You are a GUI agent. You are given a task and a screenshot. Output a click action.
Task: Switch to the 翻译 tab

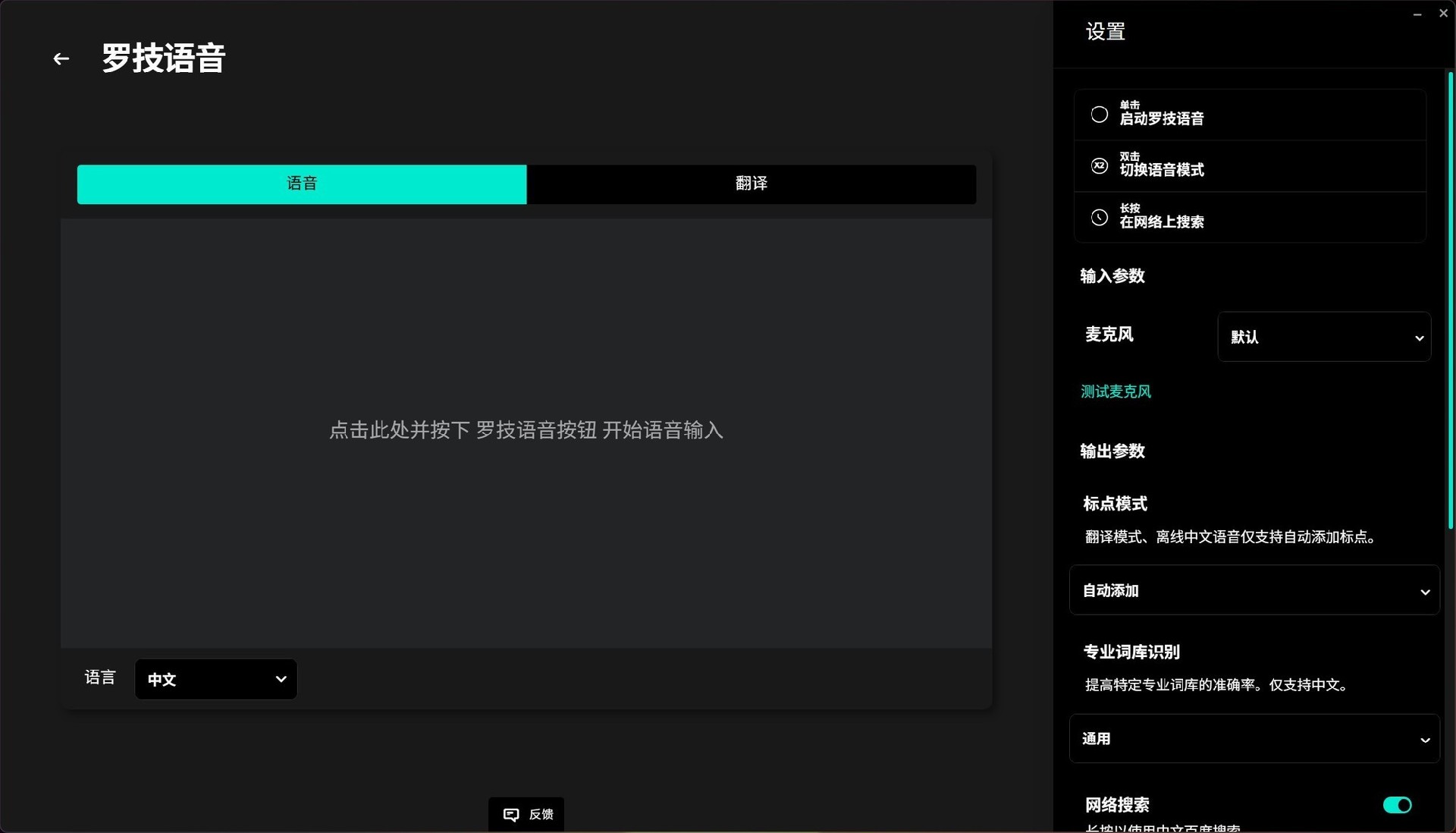pyautogui.click(x=752, y=184)
